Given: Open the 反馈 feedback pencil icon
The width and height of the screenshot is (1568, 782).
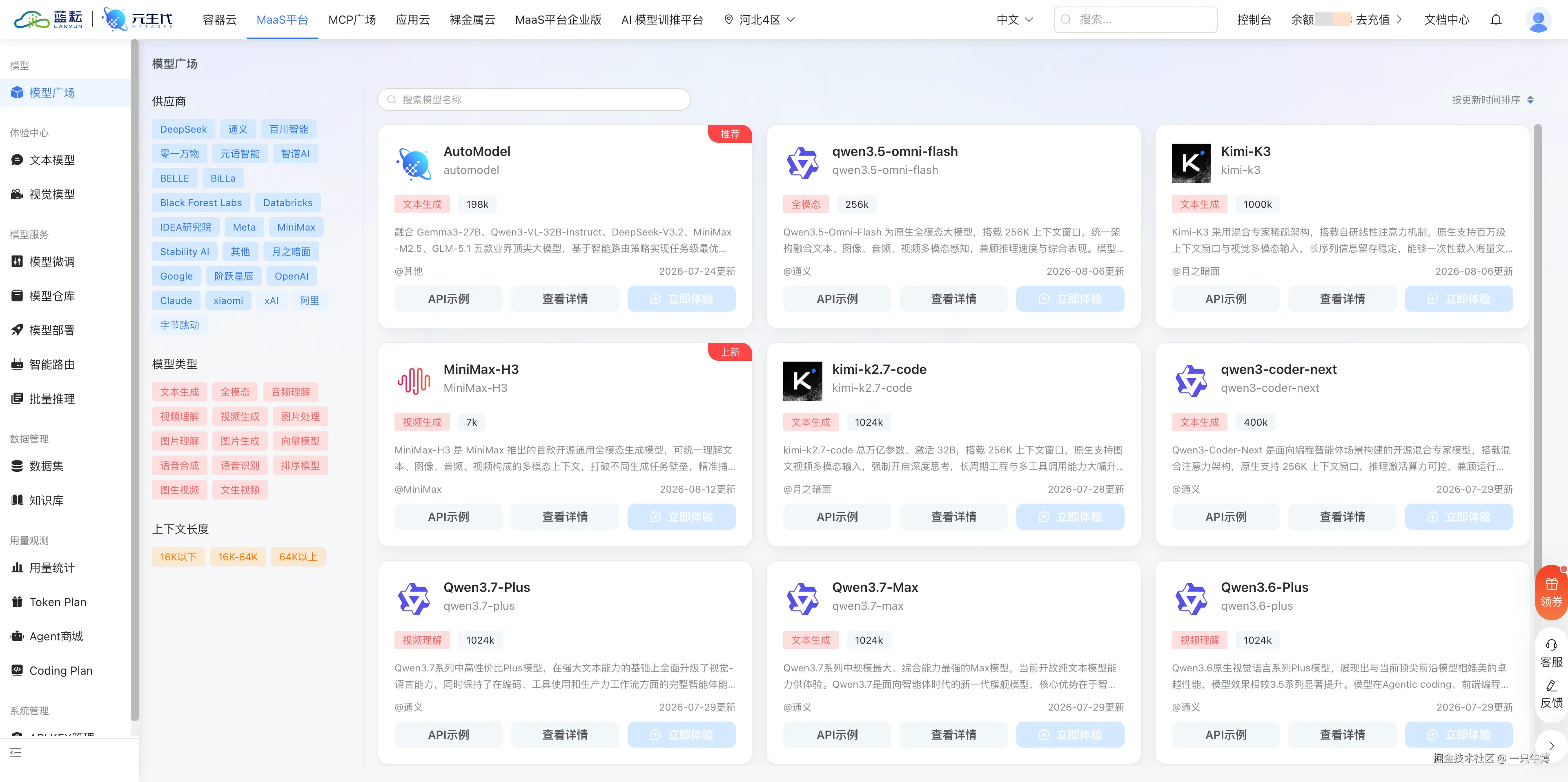Looking at the screenshot, I should pyautogui.click(x=1551, y=694).
